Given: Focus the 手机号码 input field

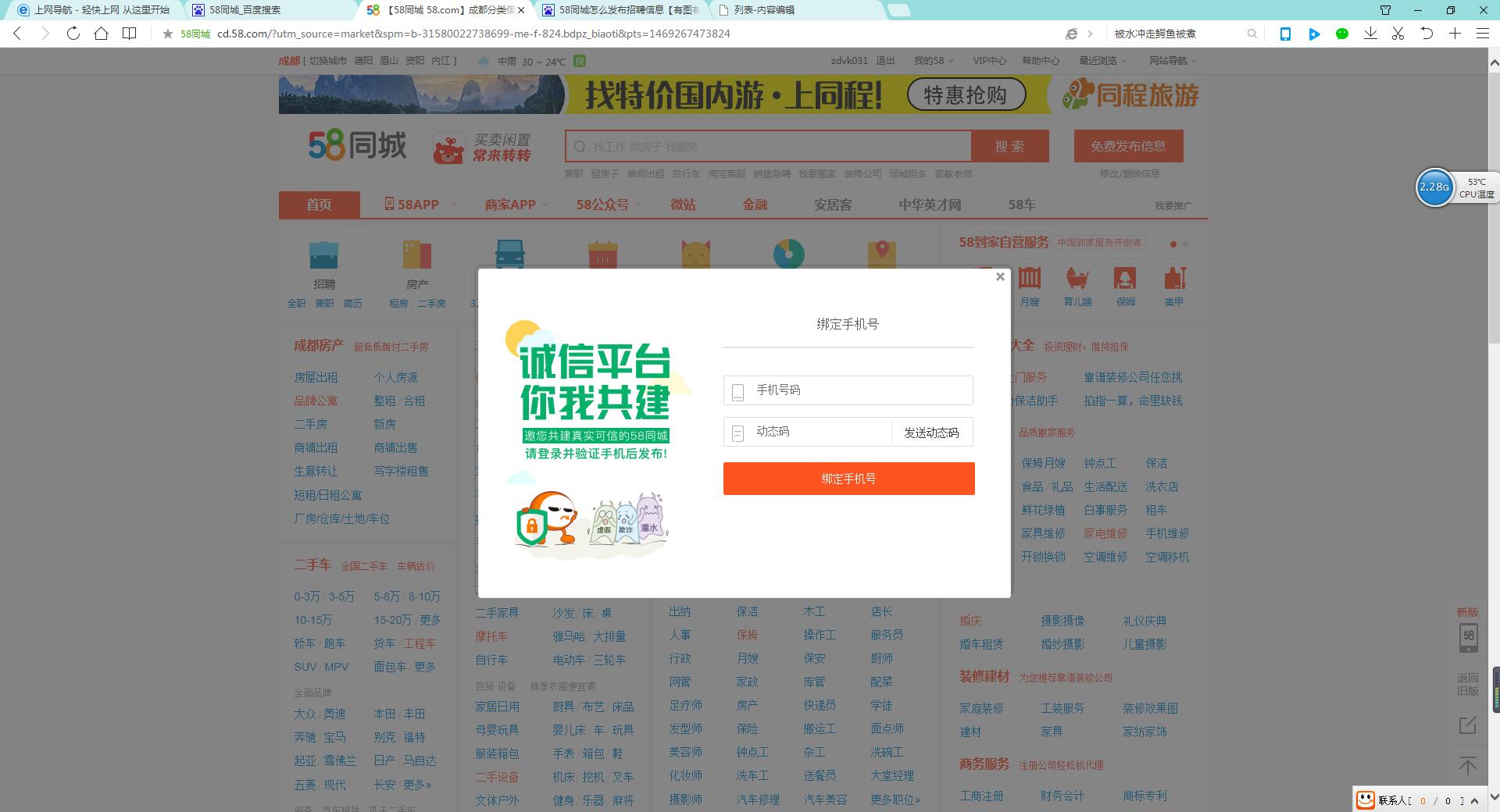Looking at the screenshot, I should [848, 390].
